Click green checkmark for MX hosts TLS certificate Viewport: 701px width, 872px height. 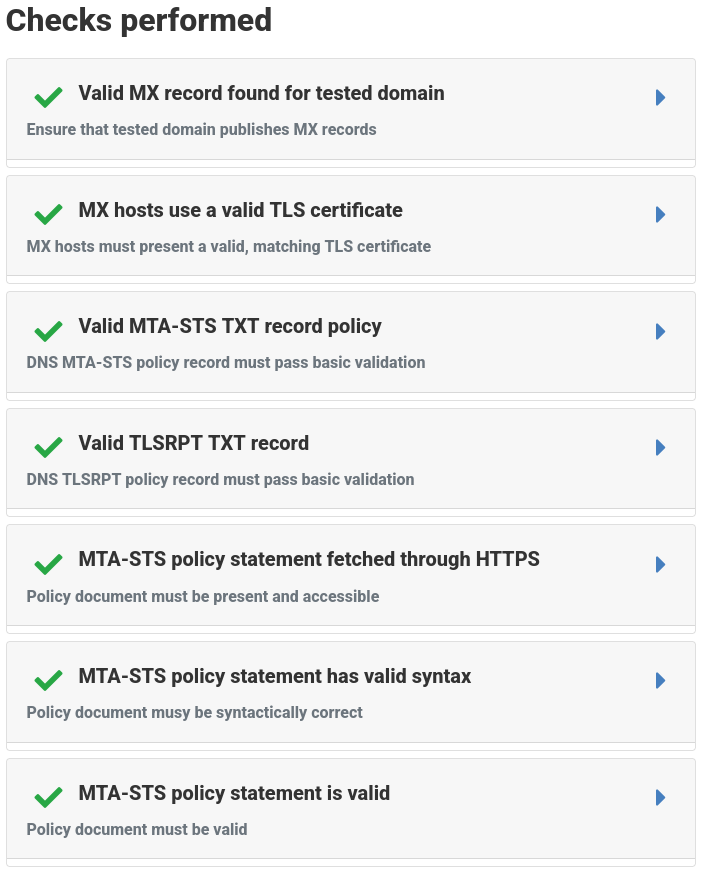point(48,214)
